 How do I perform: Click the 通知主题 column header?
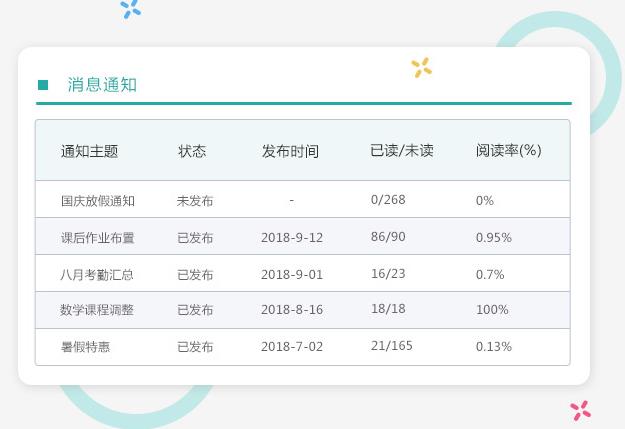click(89, 151)
